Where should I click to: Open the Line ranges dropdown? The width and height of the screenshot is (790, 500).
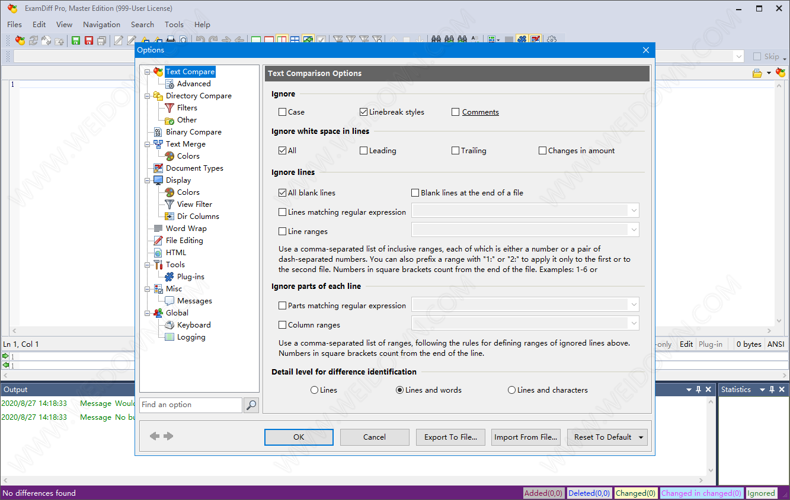[634, 230]
